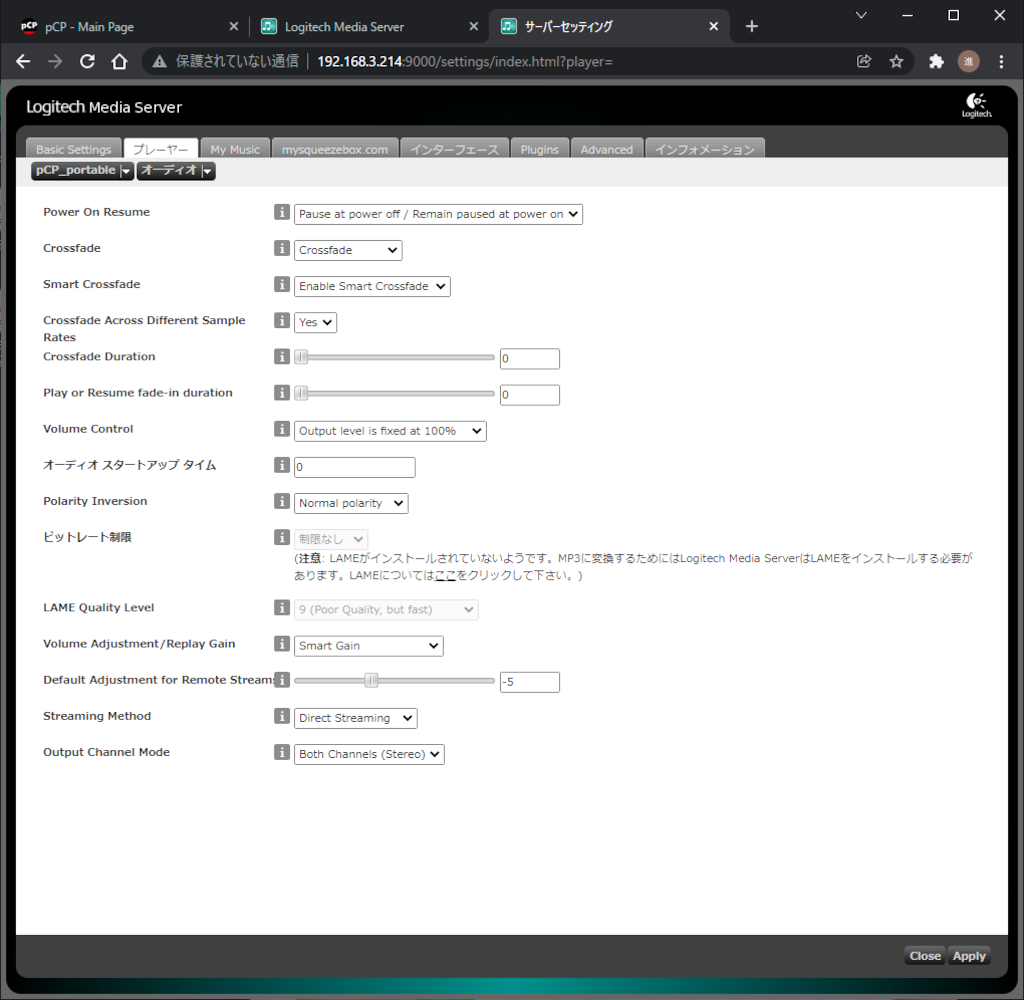Screen dimensions: 1024x1000
Task: Open Direct Streaming method dropdown
Action: point(355,718)
